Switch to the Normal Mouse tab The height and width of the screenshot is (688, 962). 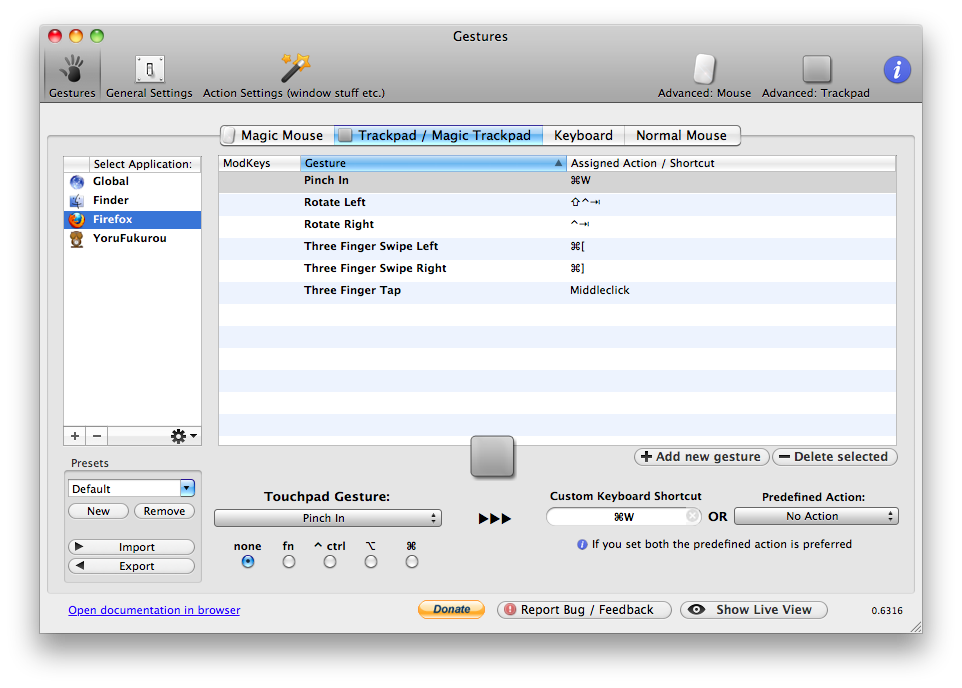tap(682, 135)
